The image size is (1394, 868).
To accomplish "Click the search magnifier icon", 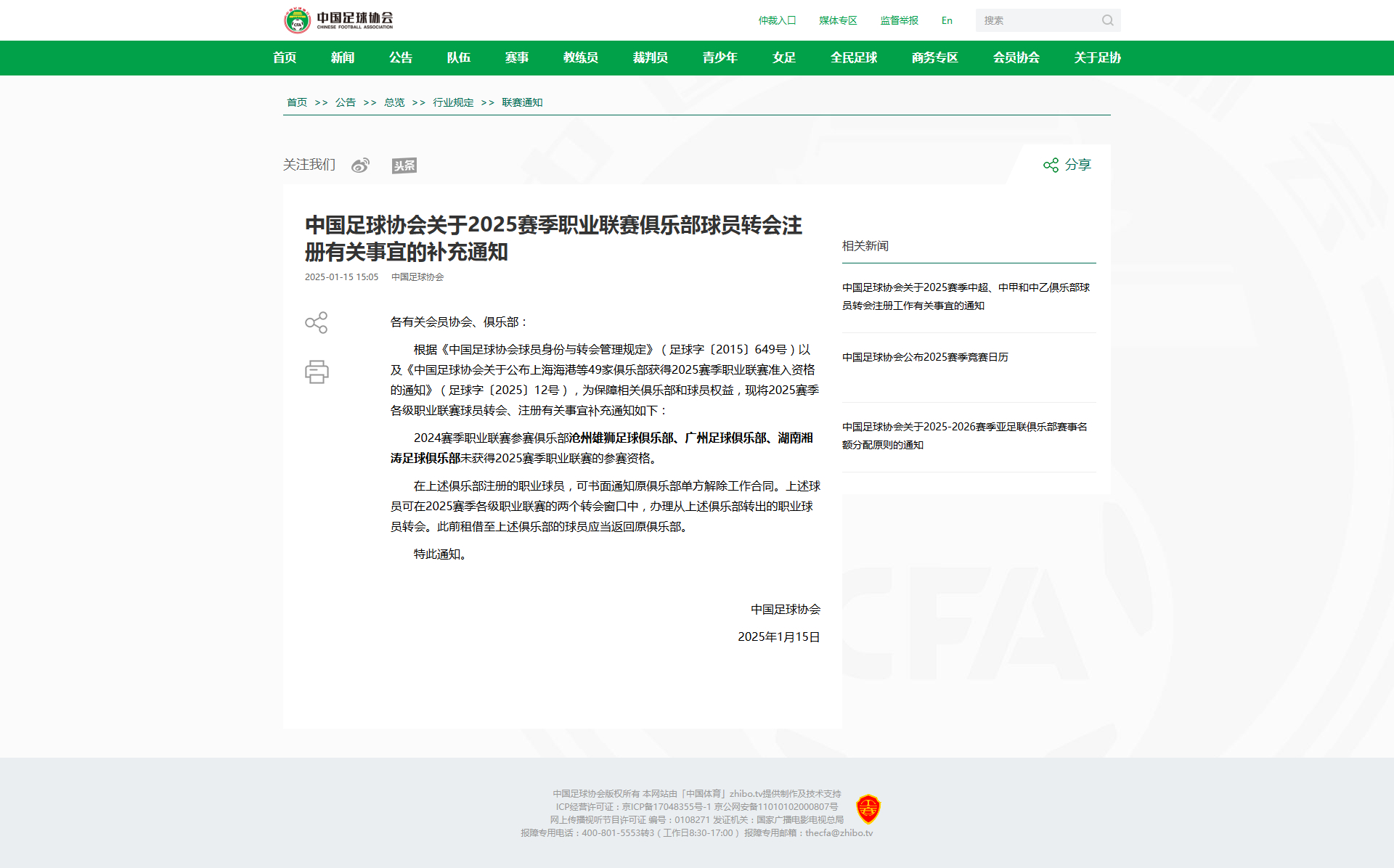I will (x=1106, y=20).
